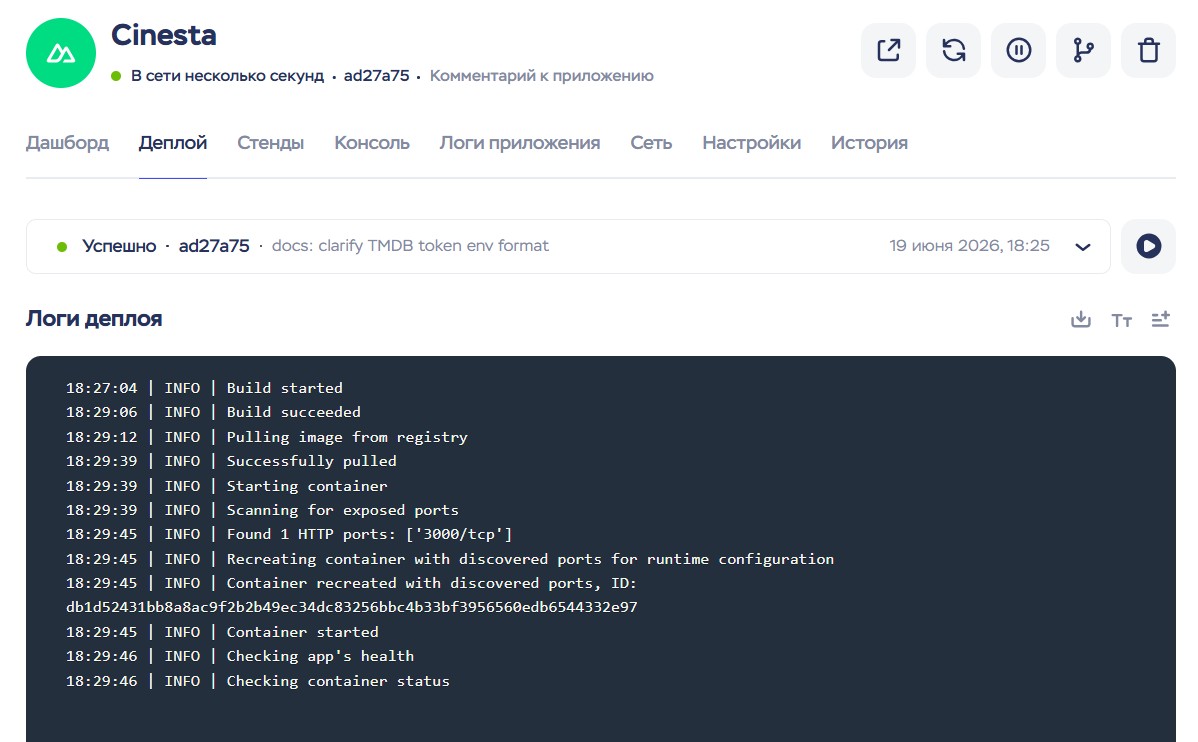Click the Успешно deploy status label

point(119,246)
